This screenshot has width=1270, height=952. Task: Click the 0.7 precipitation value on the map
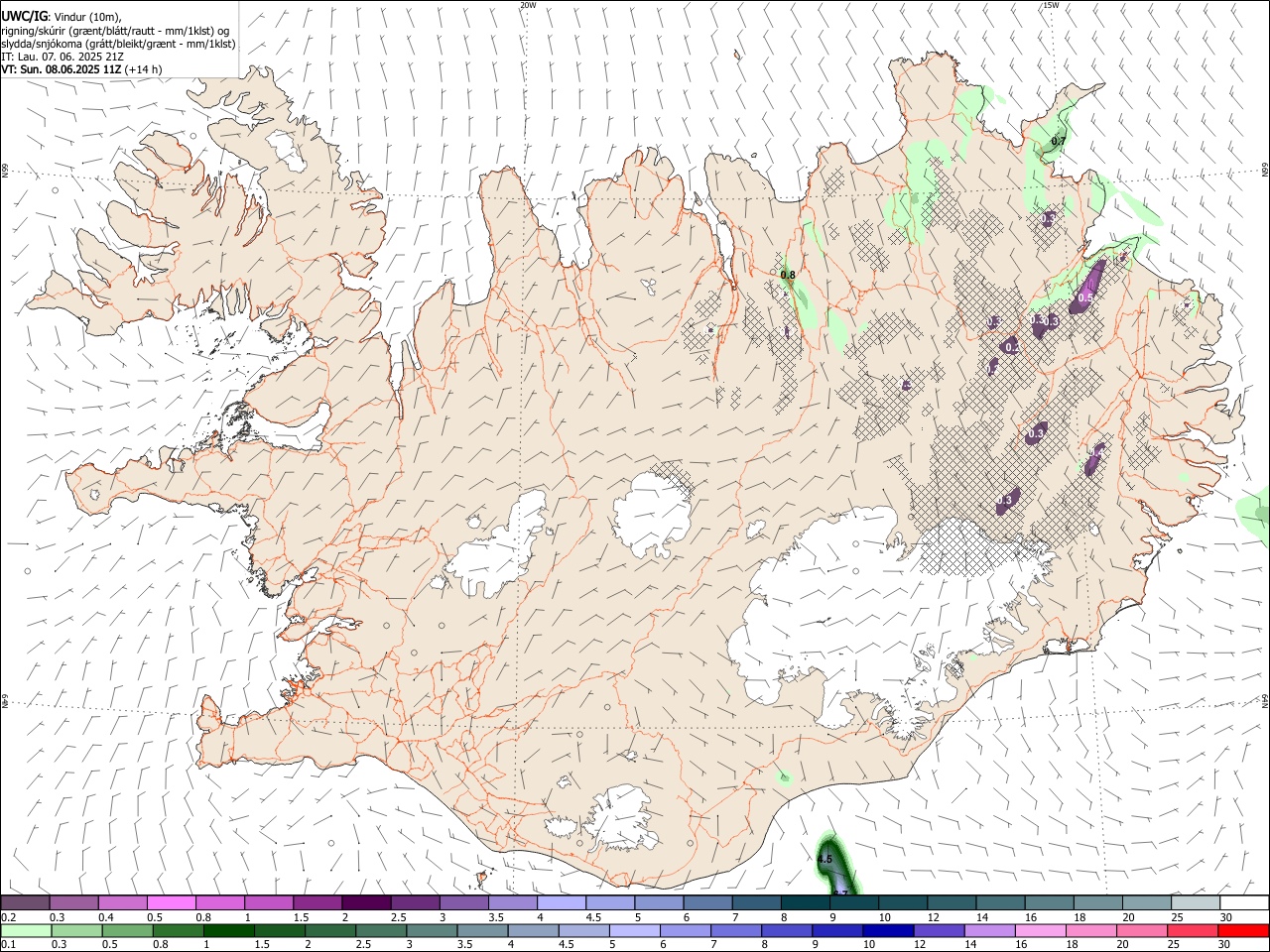pyautogui.click(x=1059, y=142)
